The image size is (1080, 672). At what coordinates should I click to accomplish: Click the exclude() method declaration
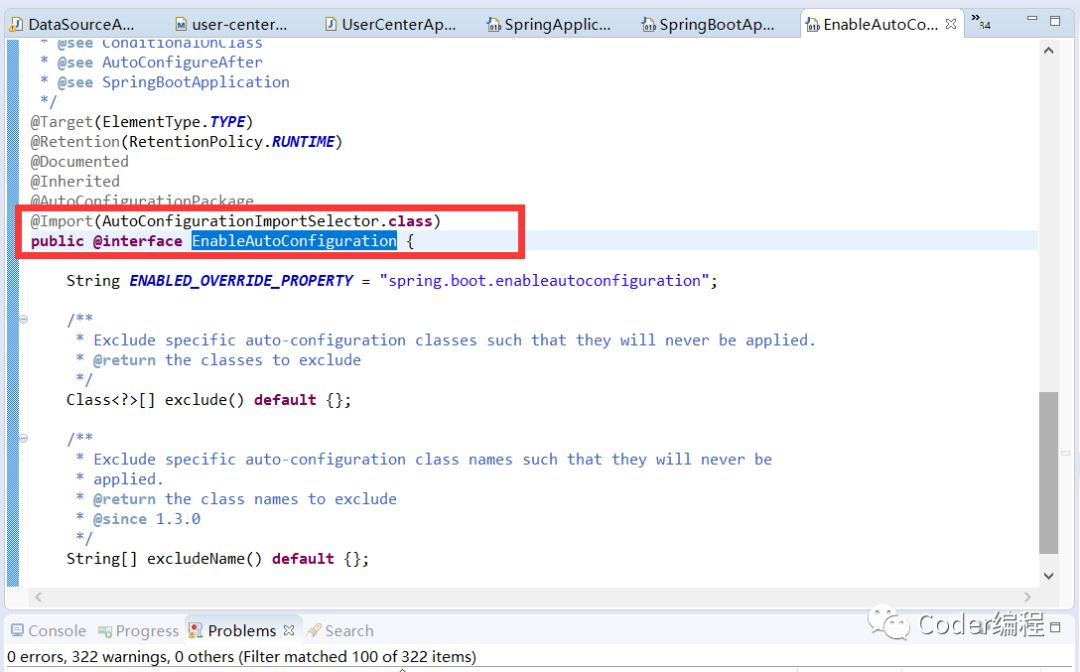pyautogui.click(x=209, y=400)
